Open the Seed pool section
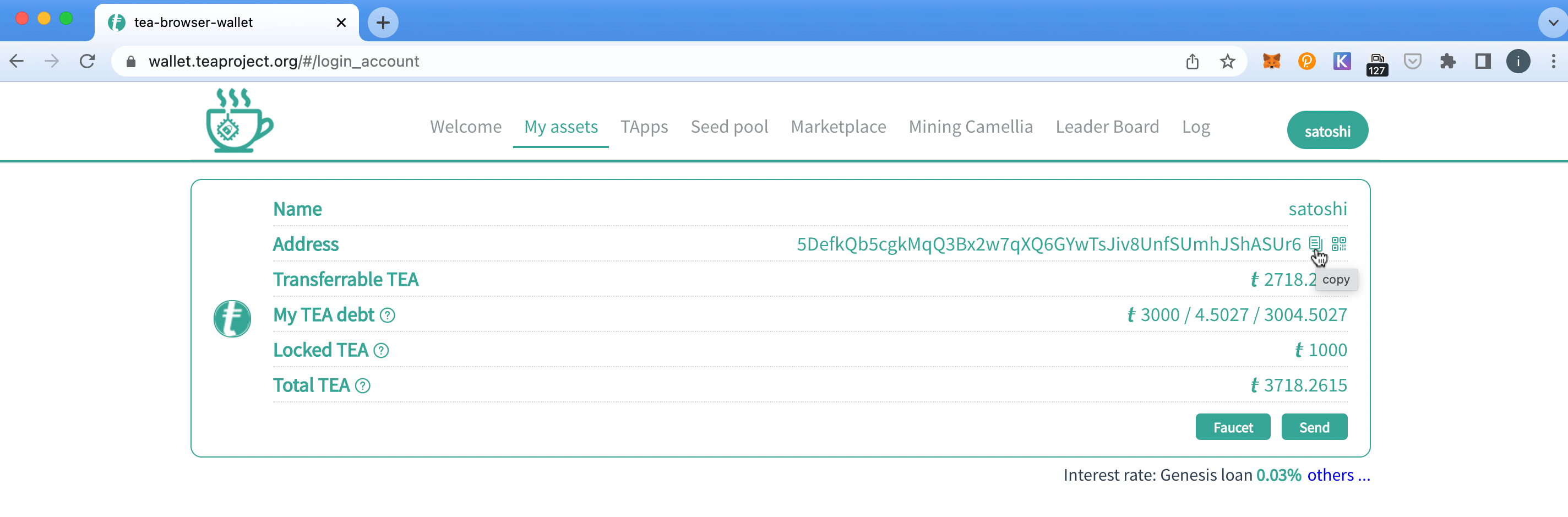This screenshot has height=517, width=1568. coord(729,127)
